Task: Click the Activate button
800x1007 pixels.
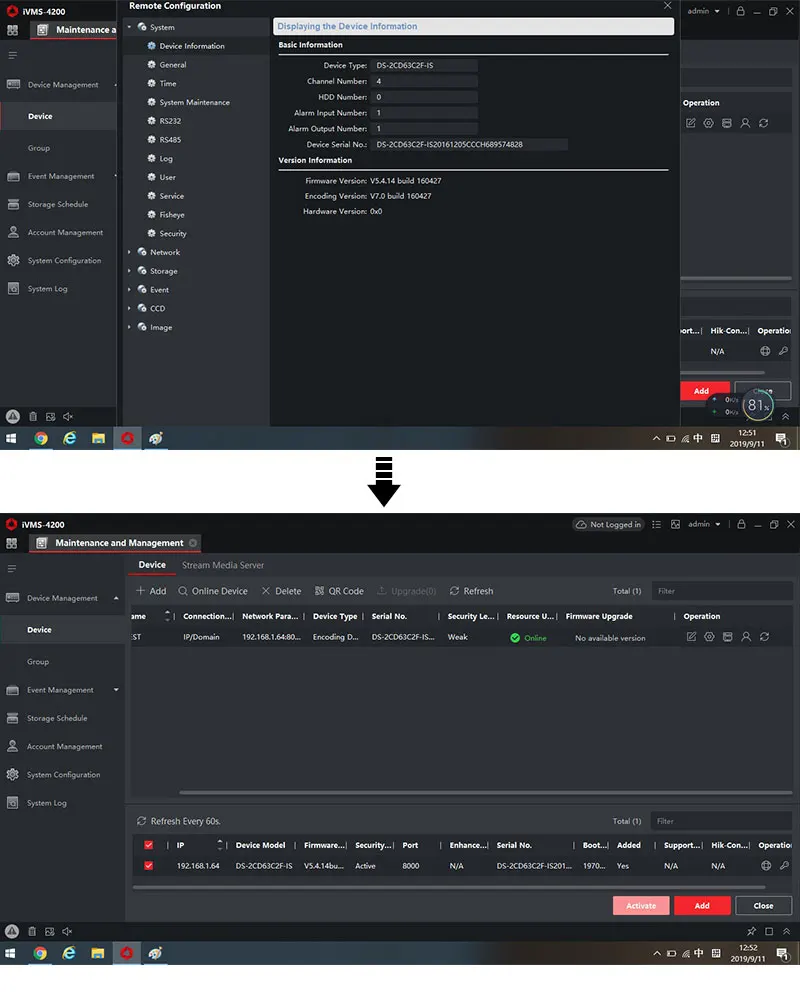Action: click(641, 906)
